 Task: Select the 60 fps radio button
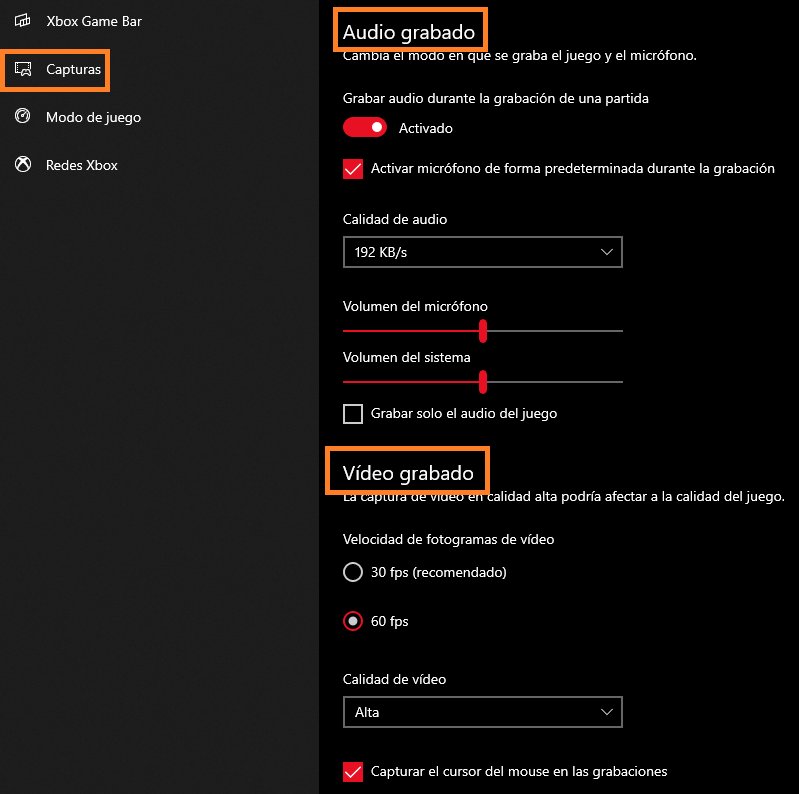[353, 621]
